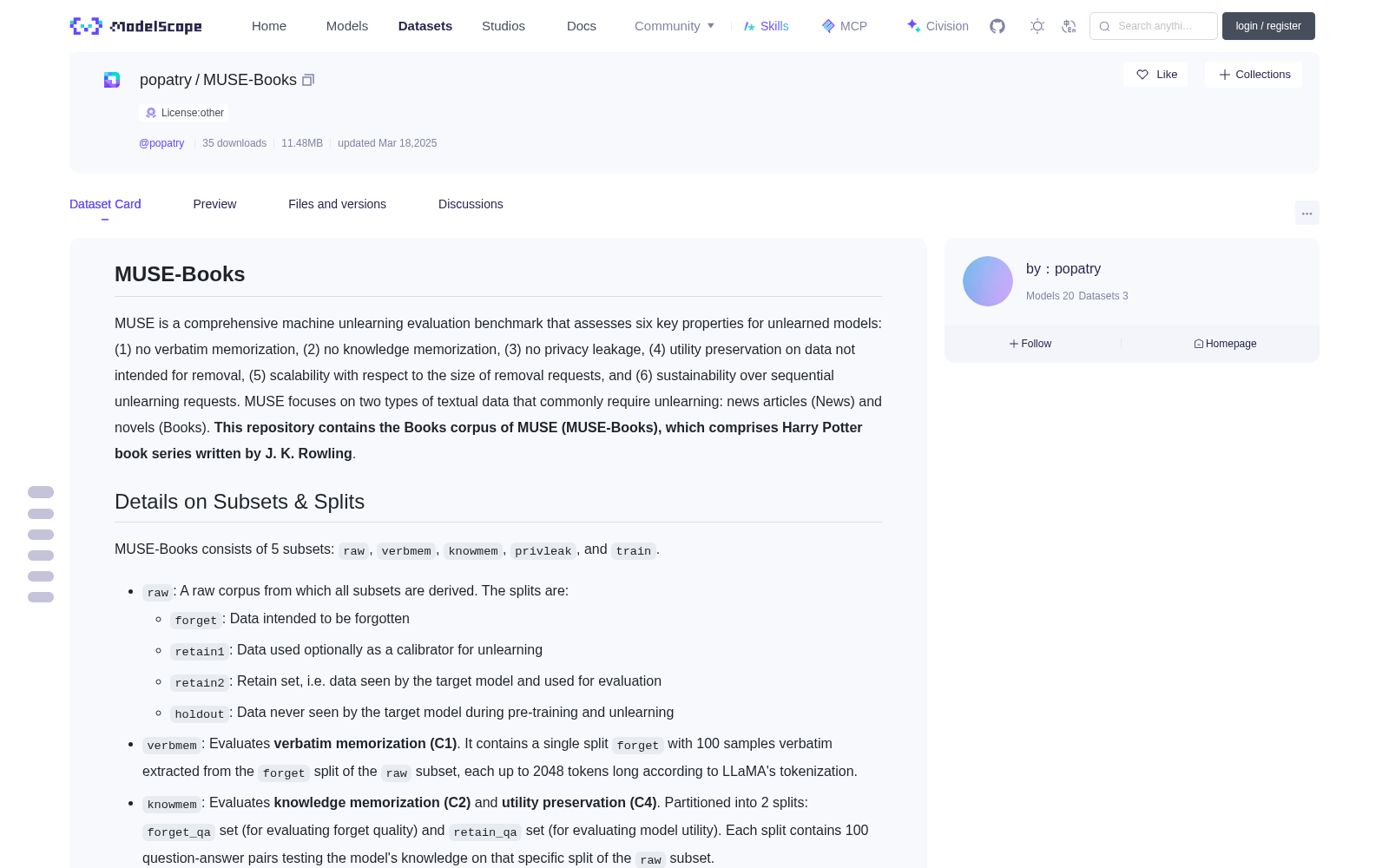Open the Studios menu item
The height and width of the screenshot is (868, 1389).
[504, 26]
